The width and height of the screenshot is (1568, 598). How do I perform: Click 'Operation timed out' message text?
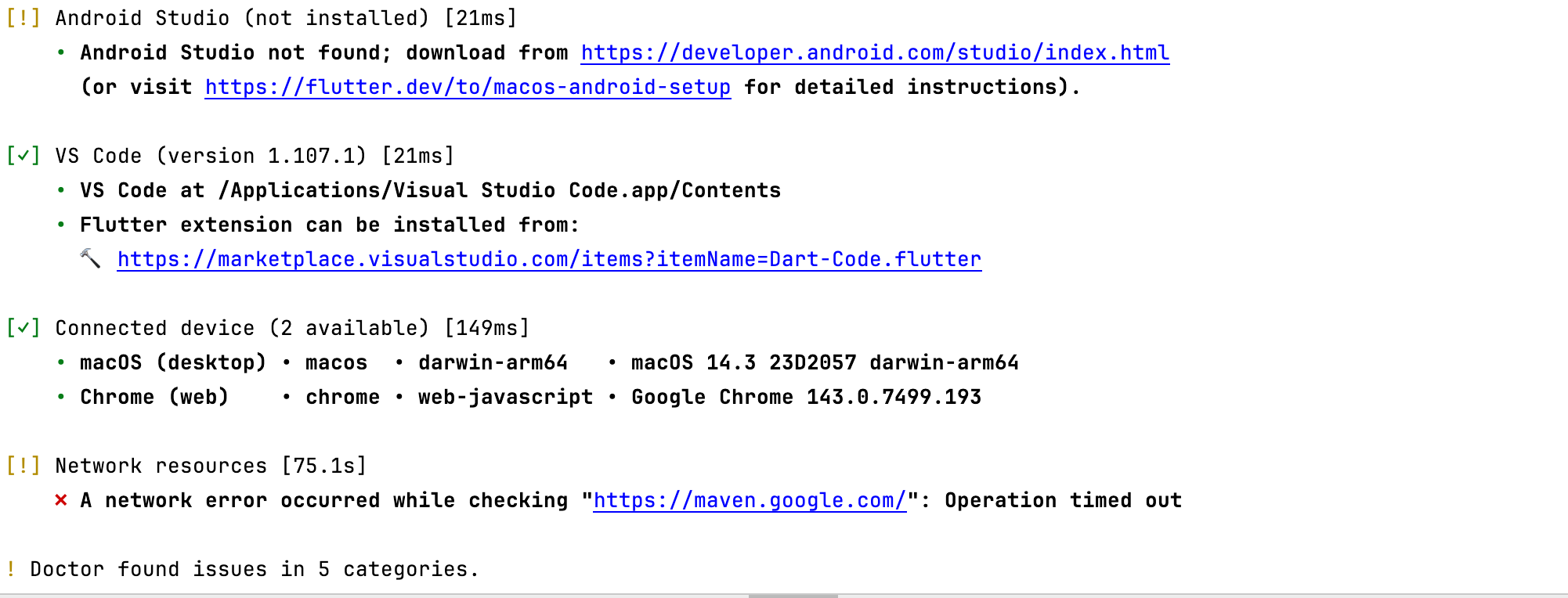point(1063,500)
